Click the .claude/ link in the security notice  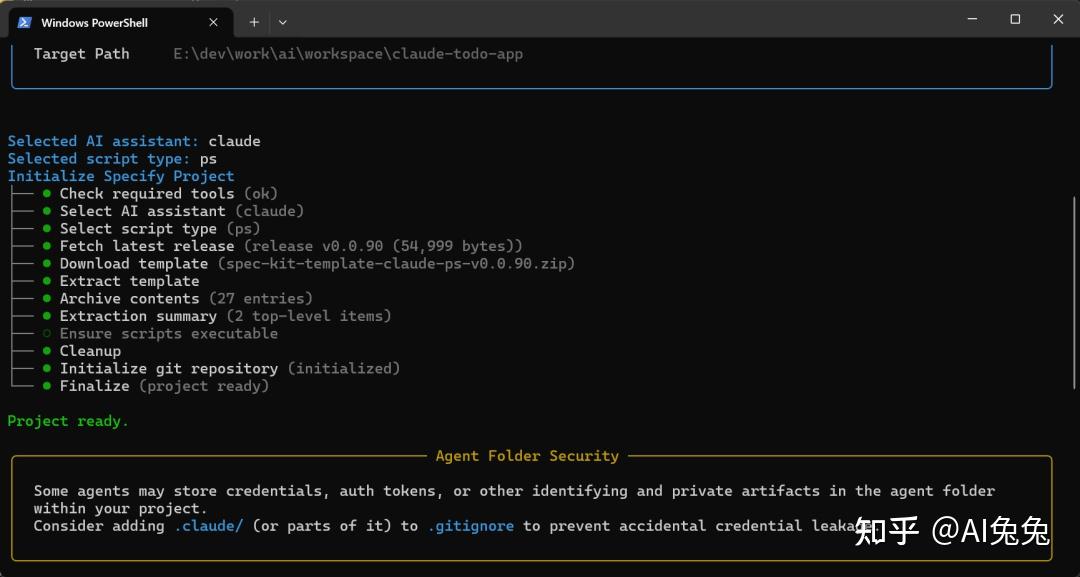click(209, 525)
